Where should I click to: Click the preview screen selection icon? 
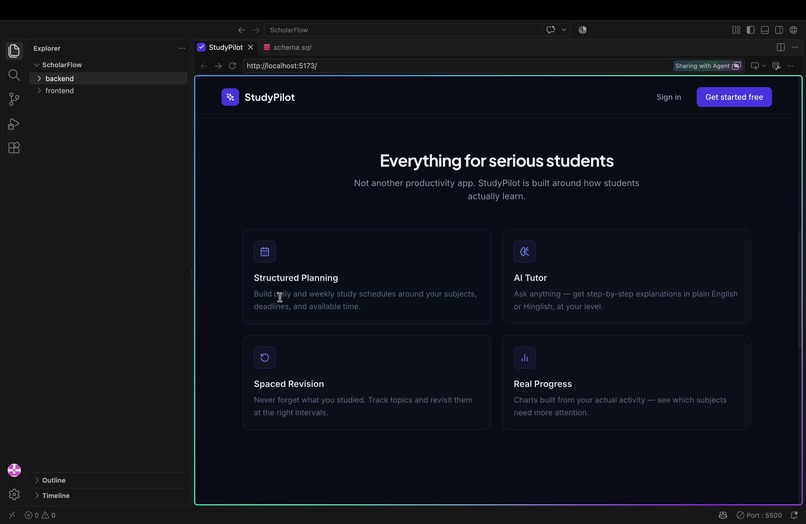[x=755, y=66]
